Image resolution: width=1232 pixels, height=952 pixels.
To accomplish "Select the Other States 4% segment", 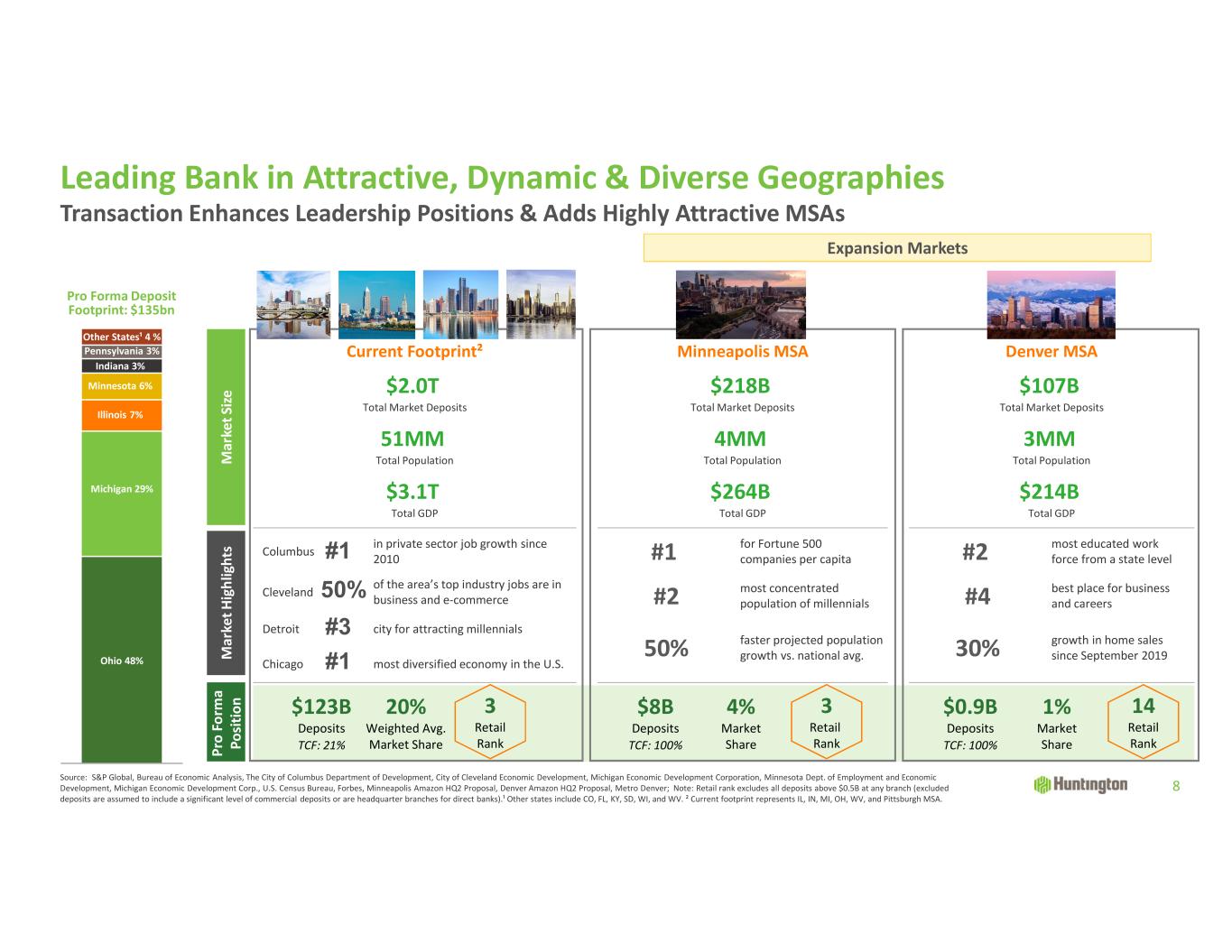I will (x=122, y=337).
